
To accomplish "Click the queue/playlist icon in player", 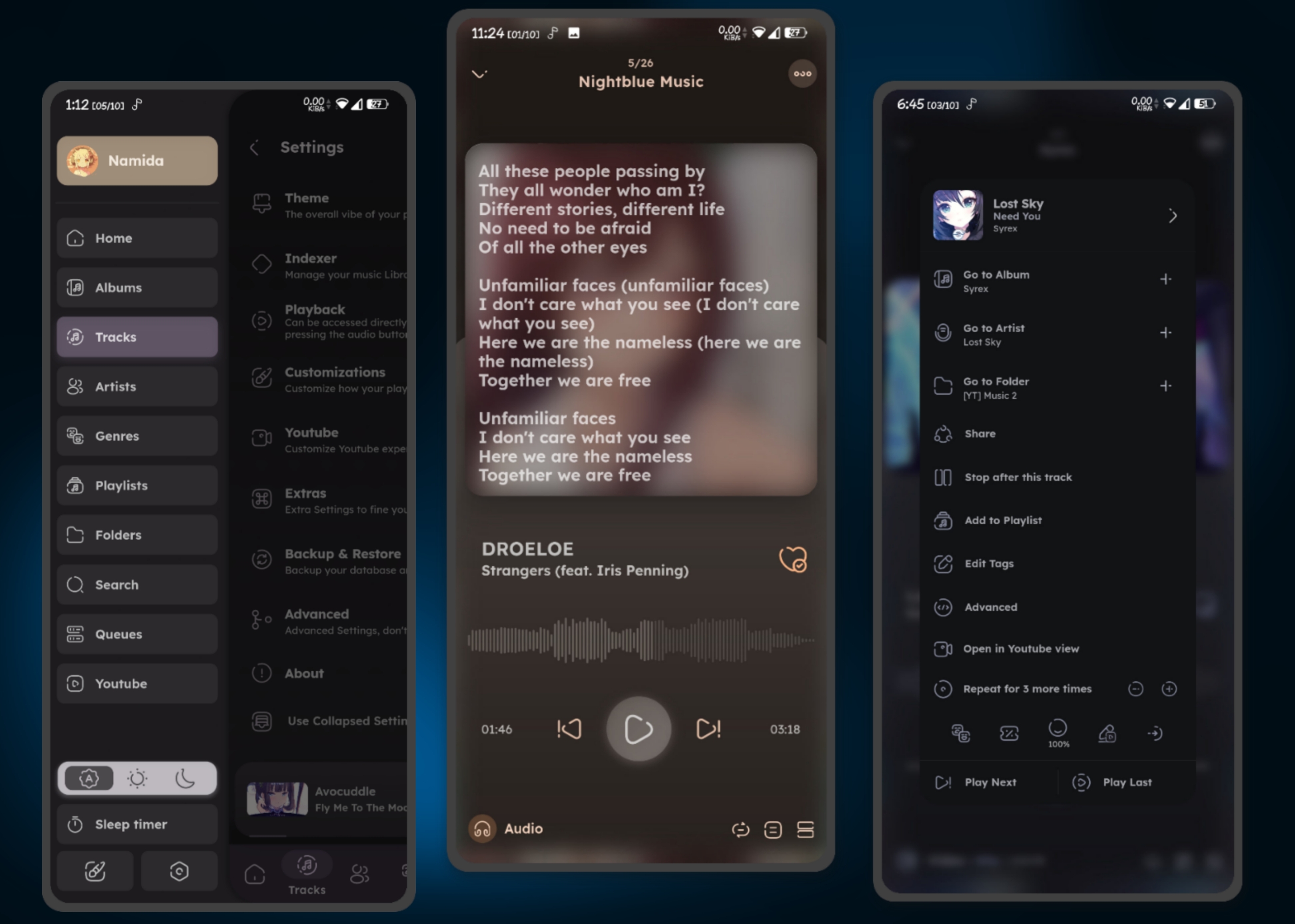I will point(806,830).
